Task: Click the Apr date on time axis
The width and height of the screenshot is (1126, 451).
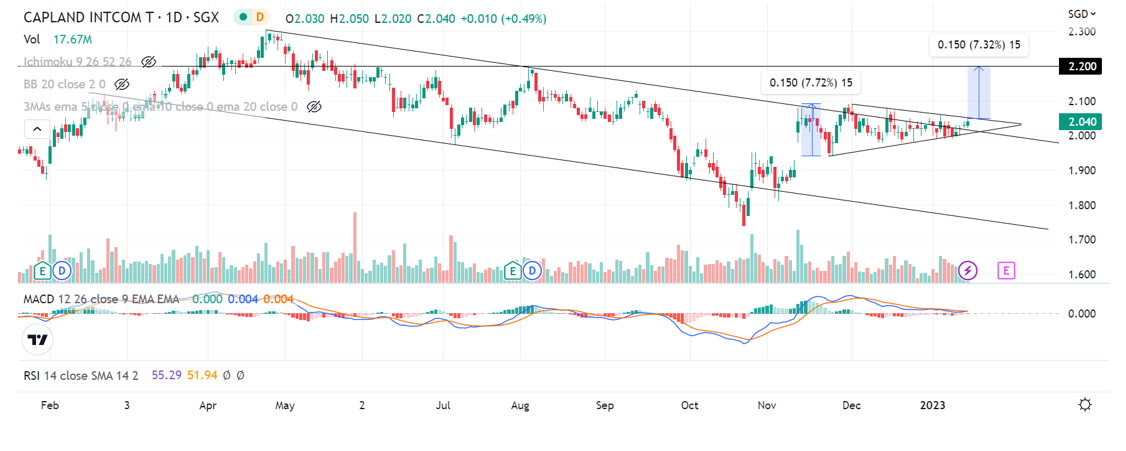Action: [x=208, y=405]
